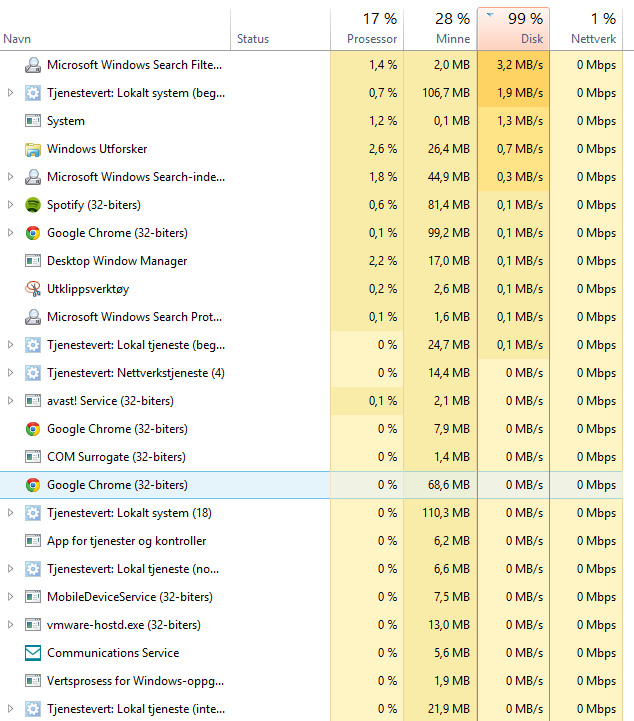
Task: Select the Utklippsverktøy process name
Action: tap(88, 289)
